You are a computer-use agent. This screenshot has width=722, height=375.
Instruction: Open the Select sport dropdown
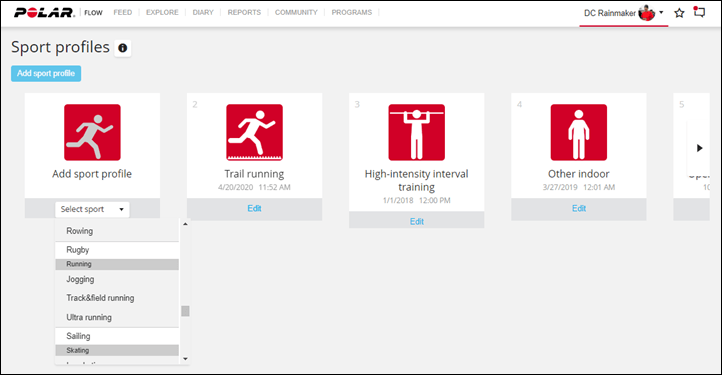[x=92, y=209]
